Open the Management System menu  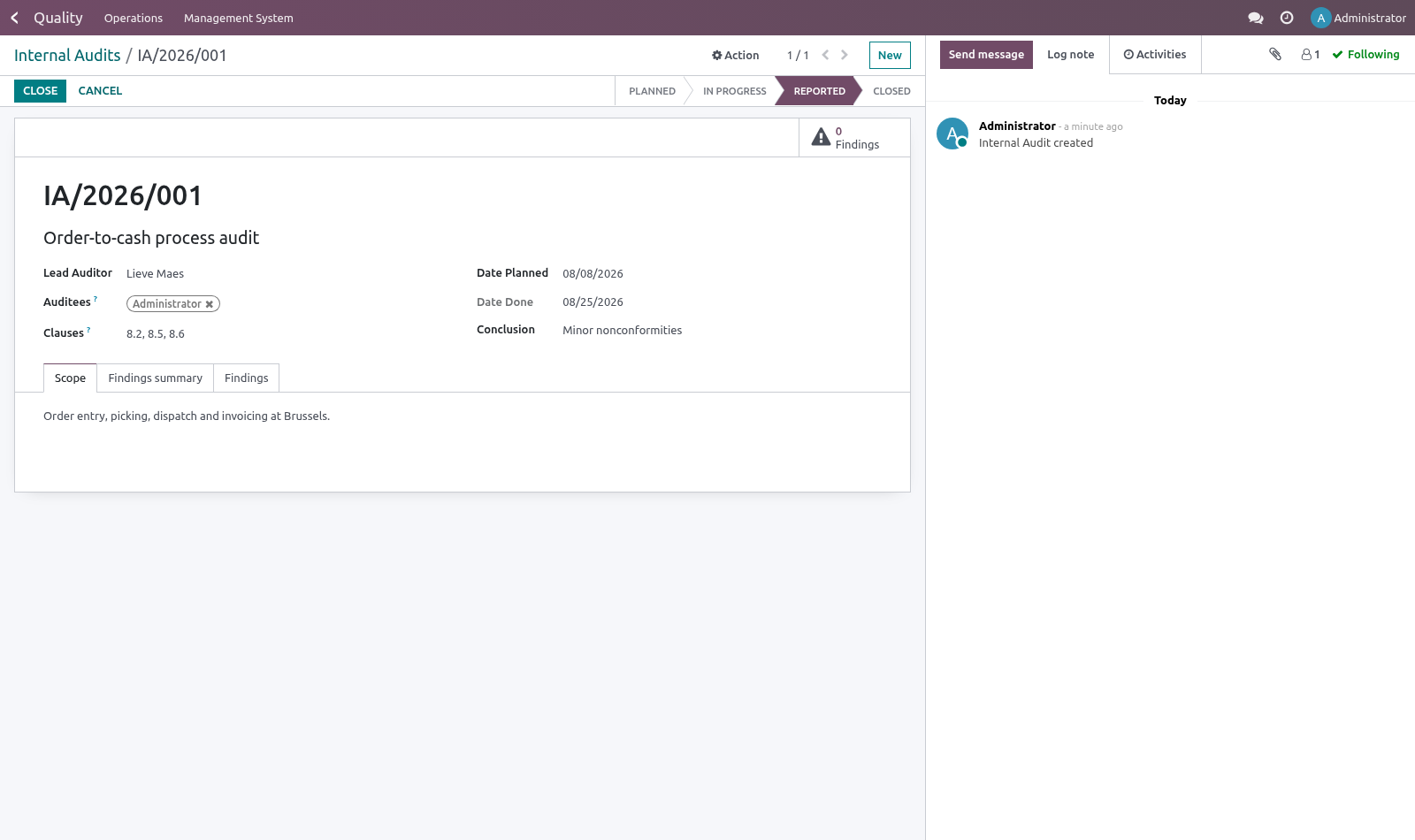click(x=239, y=18)
